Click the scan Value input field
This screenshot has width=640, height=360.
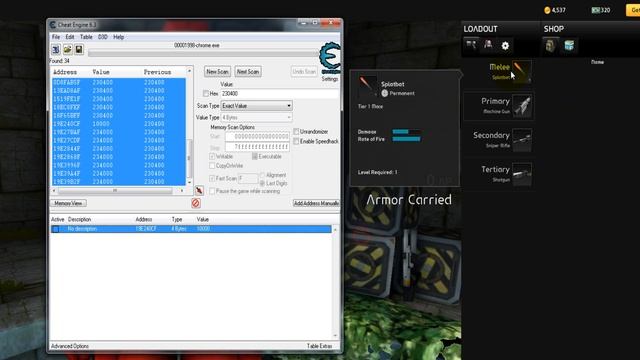tap(280, 93)
